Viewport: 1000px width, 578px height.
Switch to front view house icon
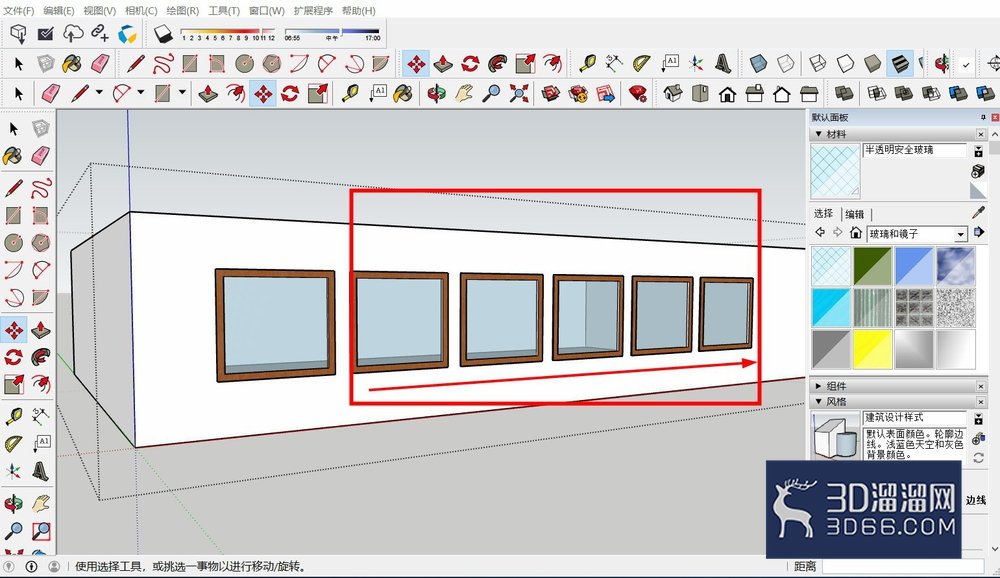(x=727, y=94)
